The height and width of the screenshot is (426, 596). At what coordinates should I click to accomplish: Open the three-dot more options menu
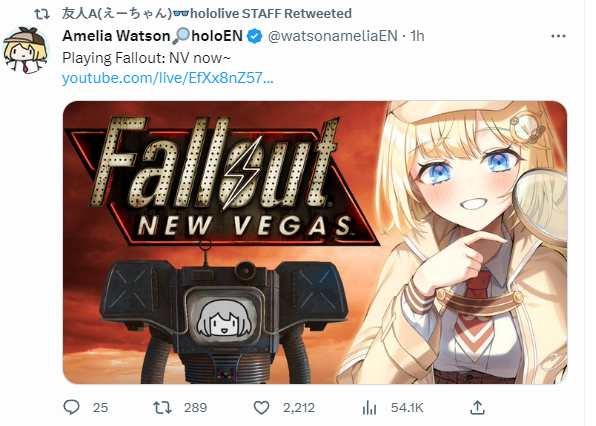(x=558, y=36)
